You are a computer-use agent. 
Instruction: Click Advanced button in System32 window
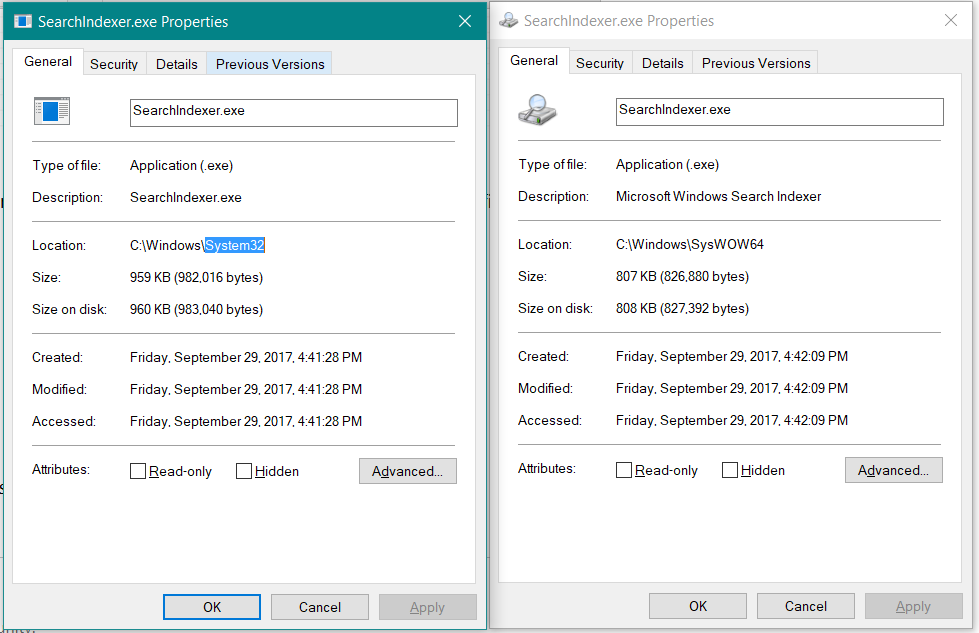point(408,471)
